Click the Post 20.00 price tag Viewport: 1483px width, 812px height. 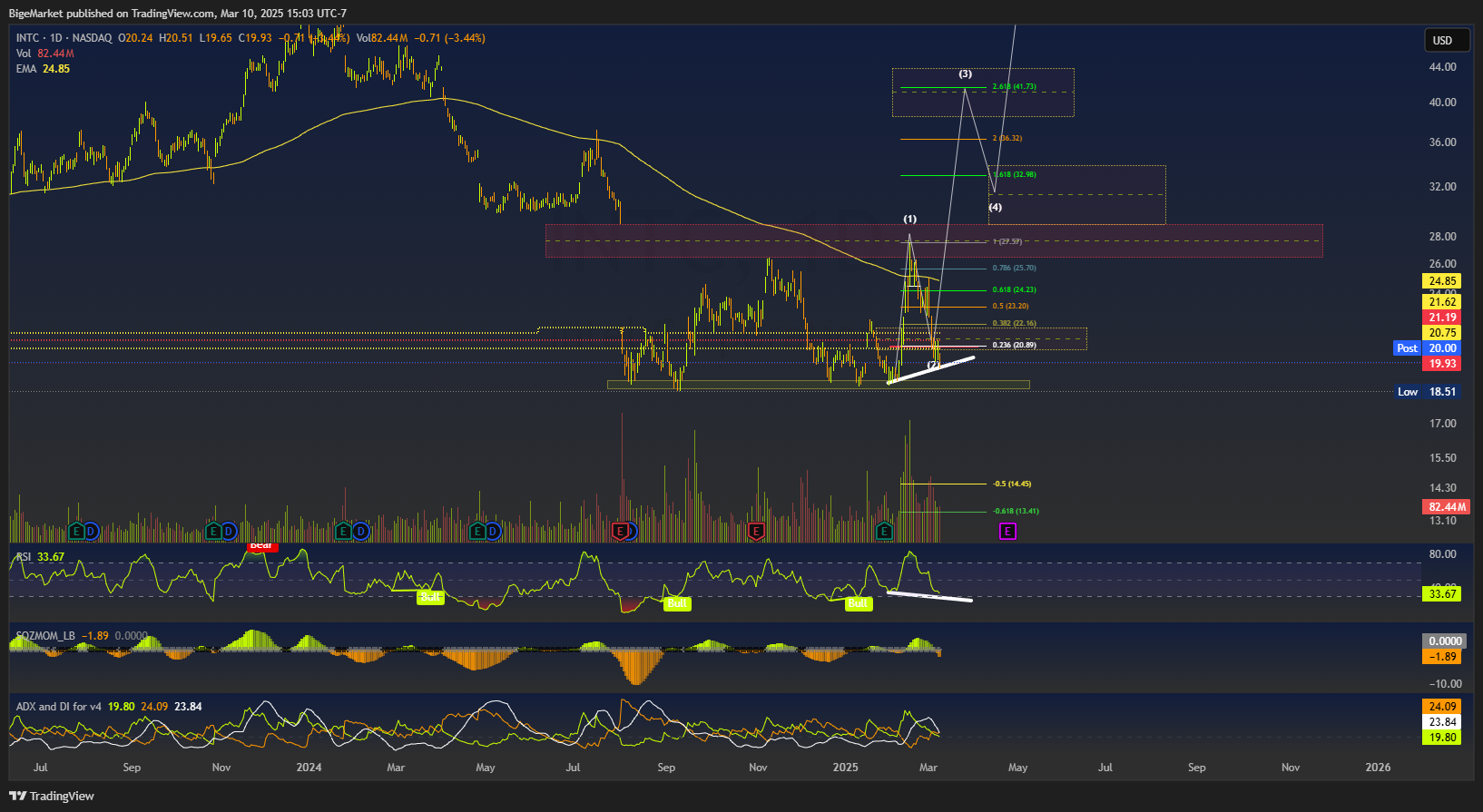tap(1427, 348)
